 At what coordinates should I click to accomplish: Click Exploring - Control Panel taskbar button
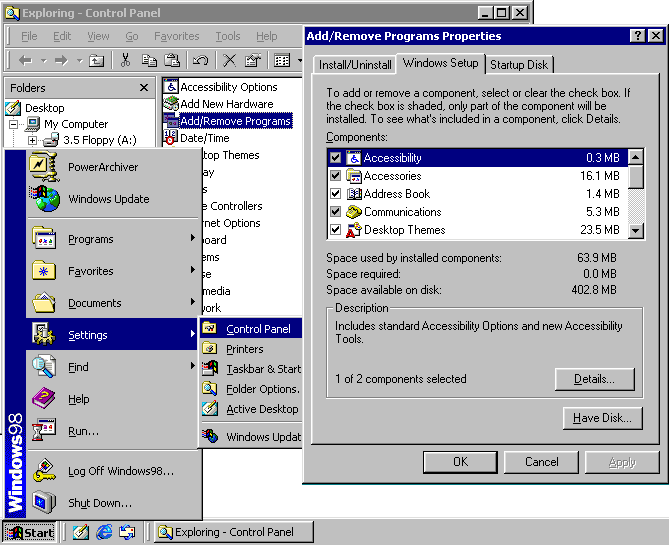coord(234,532)
